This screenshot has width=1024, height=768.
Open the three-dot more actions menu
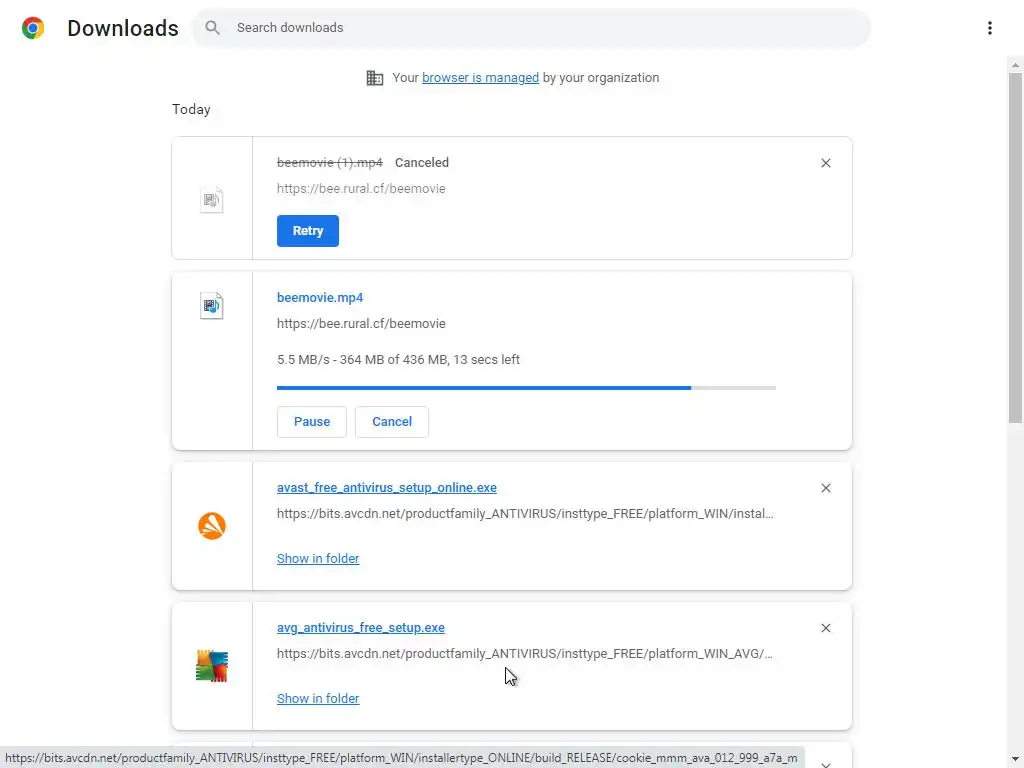tap(989, 28)
